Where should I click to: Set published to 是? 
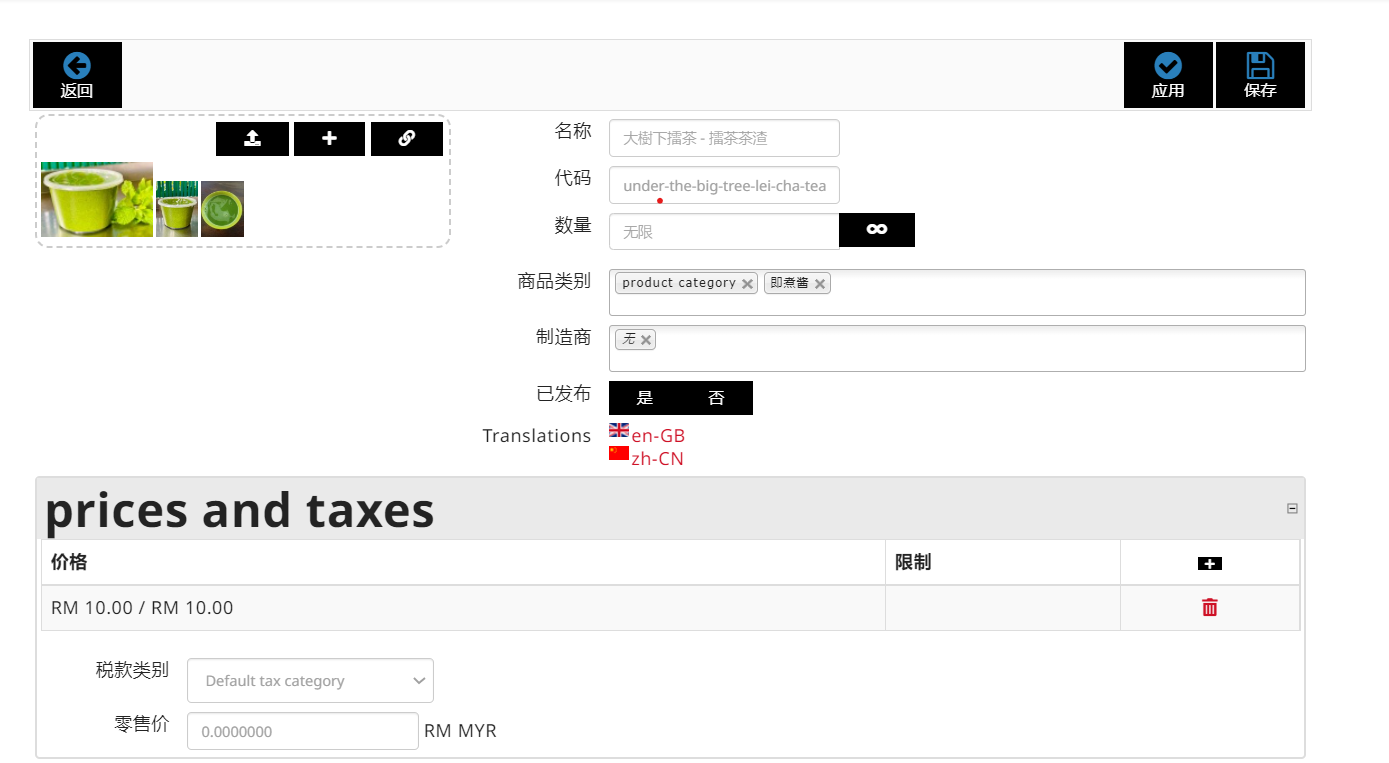tap(645, 398)
